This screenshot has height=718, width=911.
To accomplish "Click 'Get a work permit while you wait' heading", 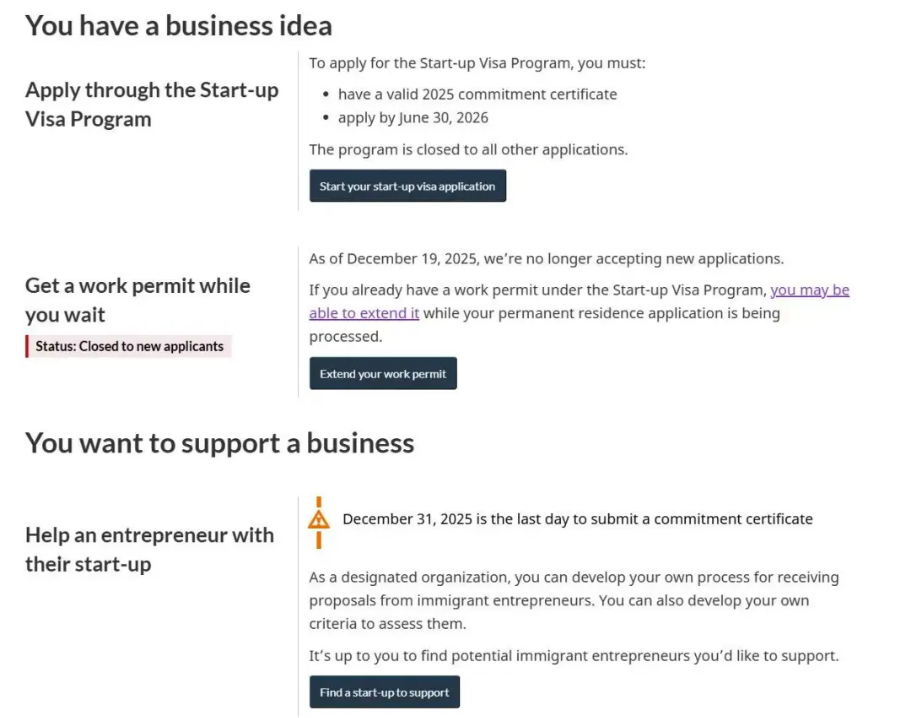I will [138, 300].
